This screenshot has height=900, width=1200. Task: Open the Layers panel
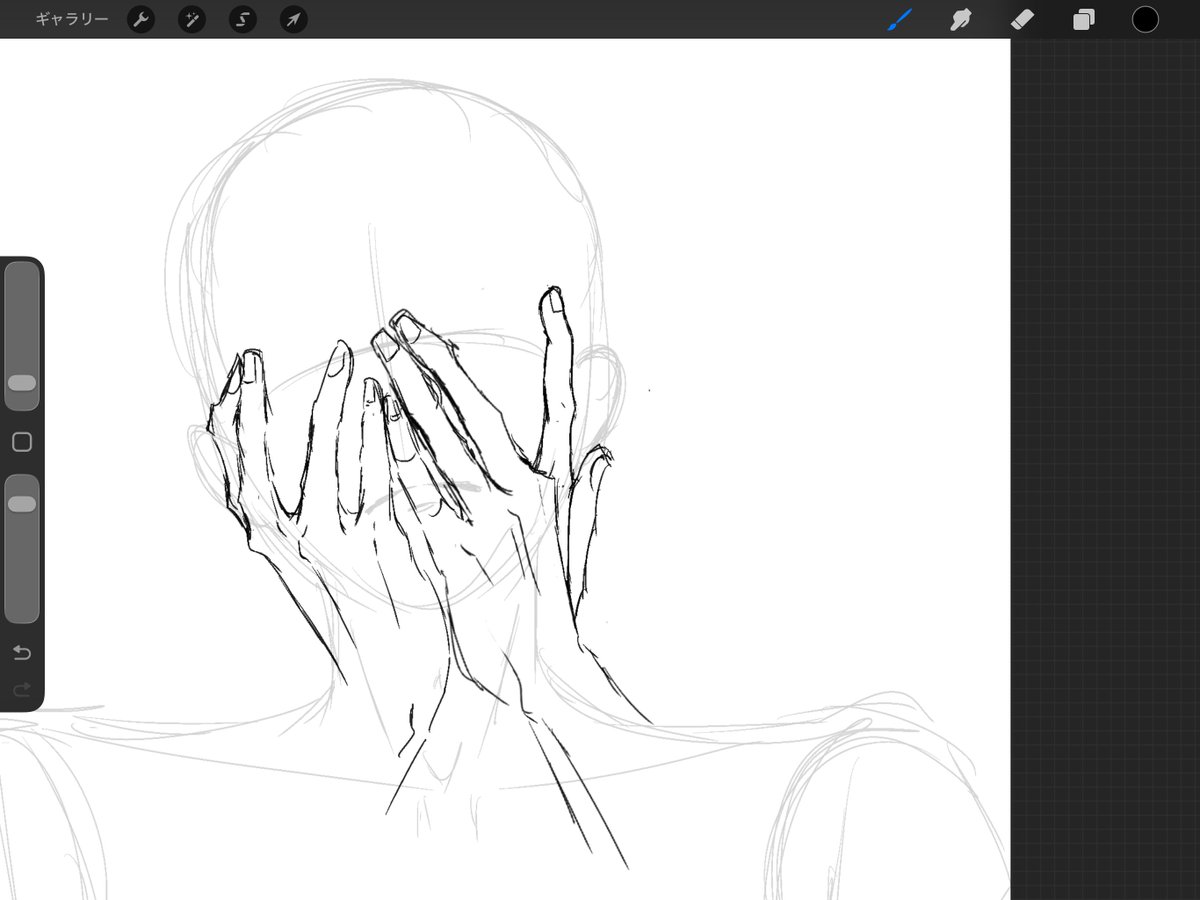point(1084,19)
